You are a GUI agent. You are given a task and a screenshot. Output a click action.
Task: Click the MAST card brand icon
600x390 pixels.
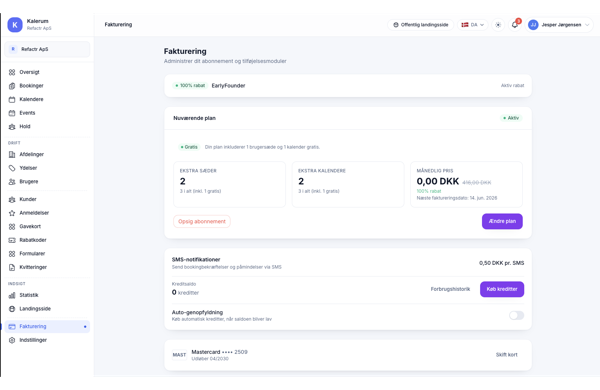pyautogui.click(x=179, y=355)
